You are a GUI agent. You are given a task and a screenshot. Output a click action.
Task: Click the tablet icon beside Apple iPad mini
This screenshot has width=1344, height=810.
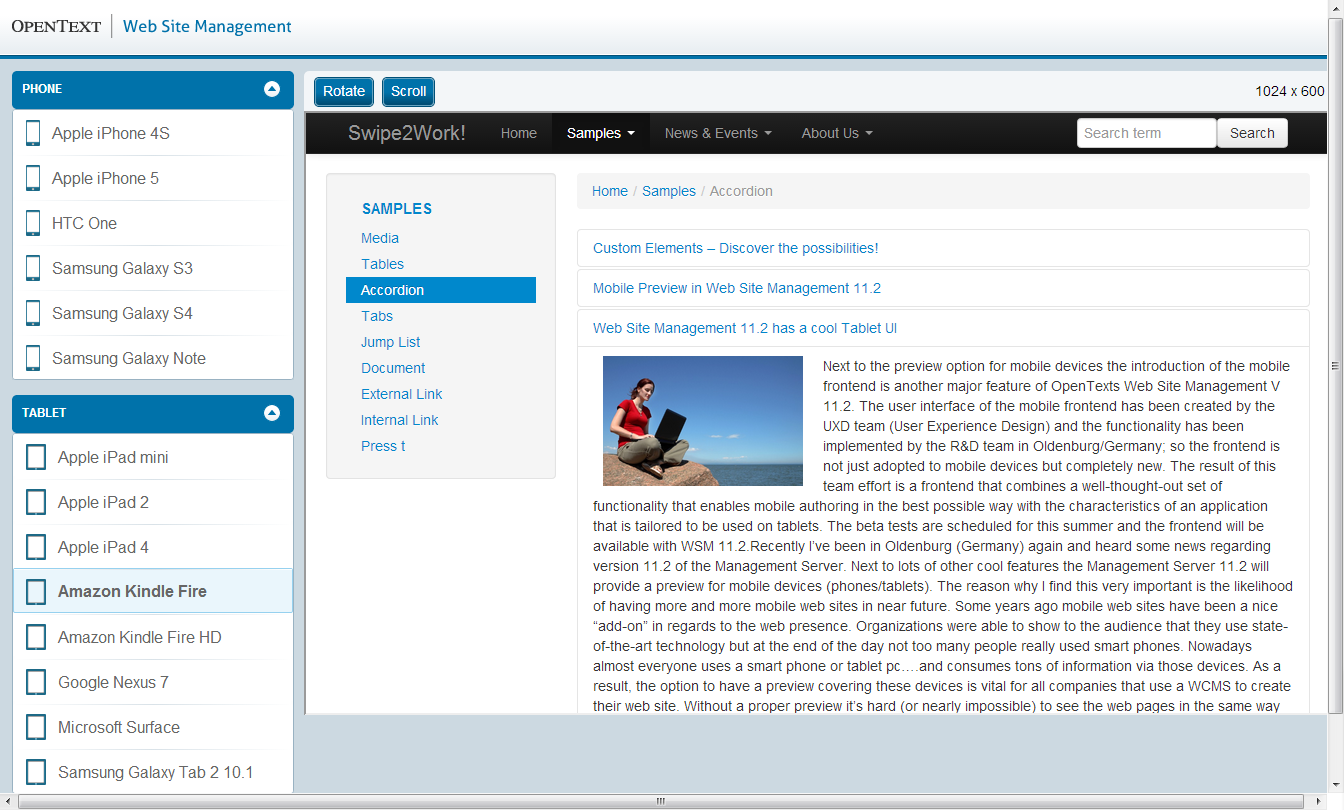tap(36, 457)
